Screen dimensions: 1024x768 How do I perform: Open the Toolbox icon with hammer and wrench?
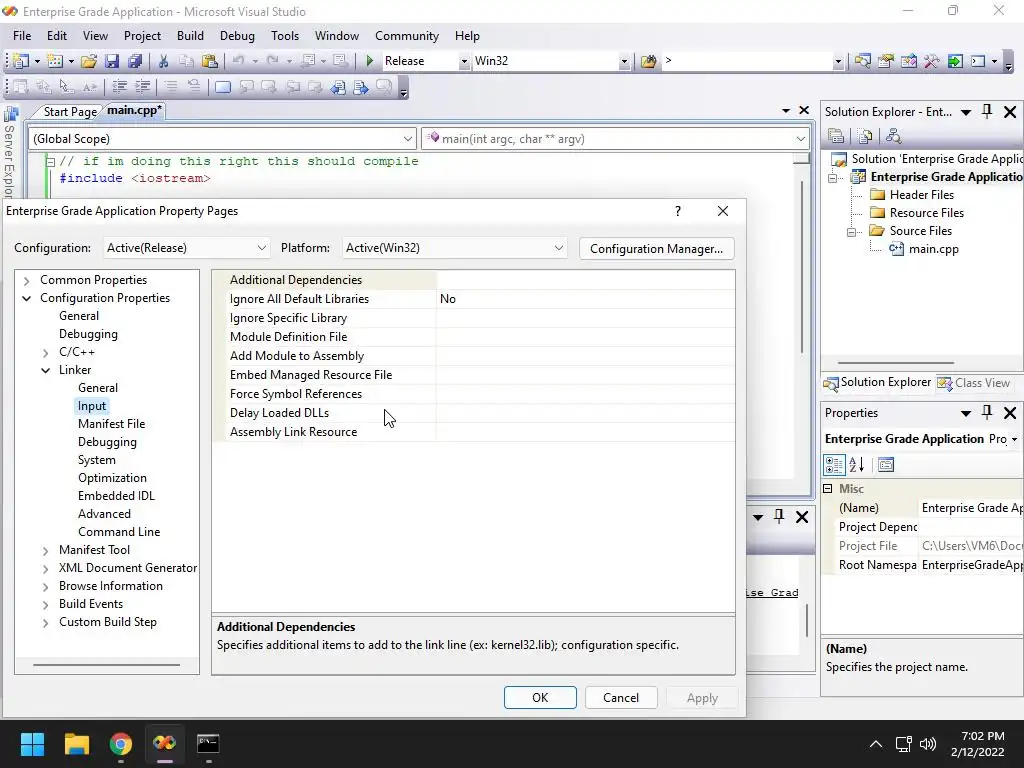932,61
